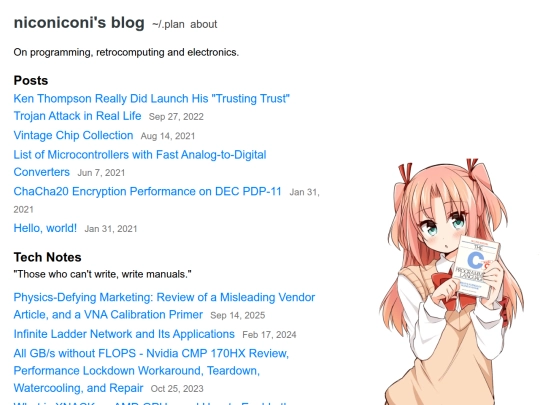540x405 pixels.
Task: Click the anime girl mascot illustration
Action: pyautogui.click(x=452, y=282)
